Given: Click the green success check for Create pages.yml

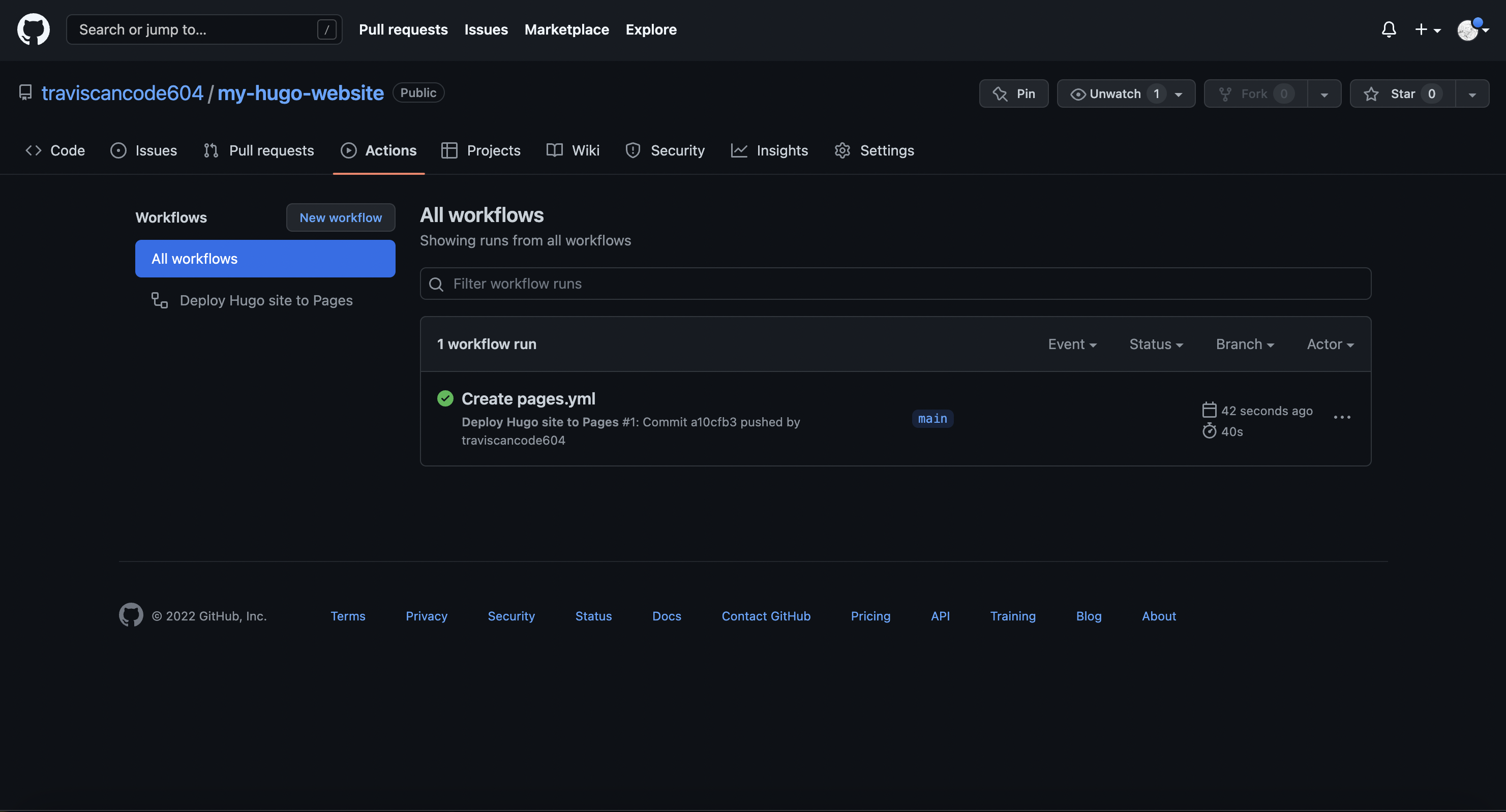Looking at the screenshot, I should coord(445,398).
